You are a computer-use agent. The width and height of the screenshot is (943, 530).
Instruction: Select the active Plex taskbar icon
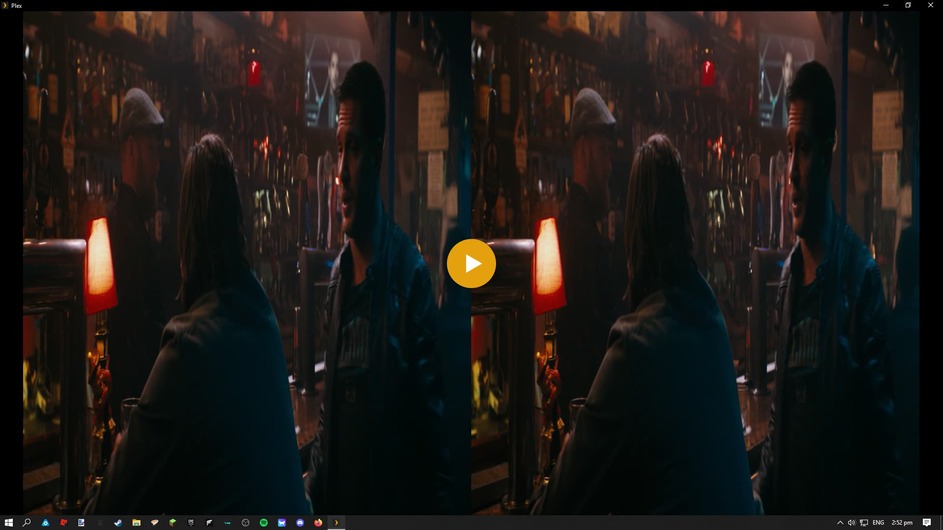pyautogui.click(x=336, y=523)
